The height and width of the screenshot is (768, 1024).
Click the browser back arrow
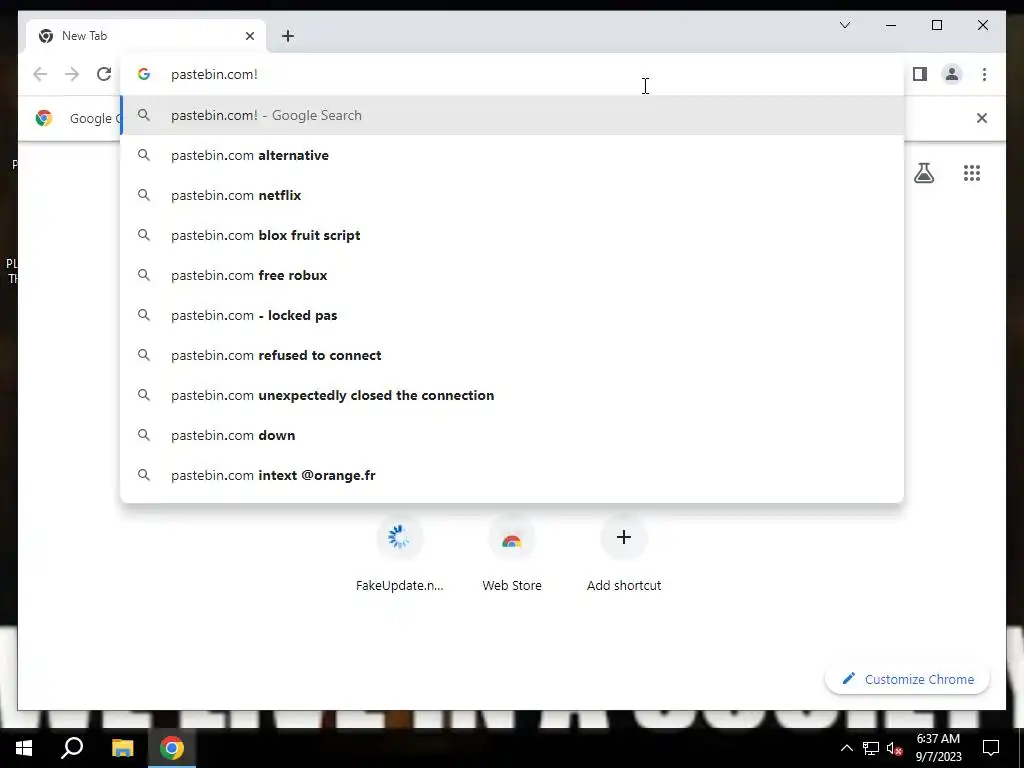click(40, 74)
